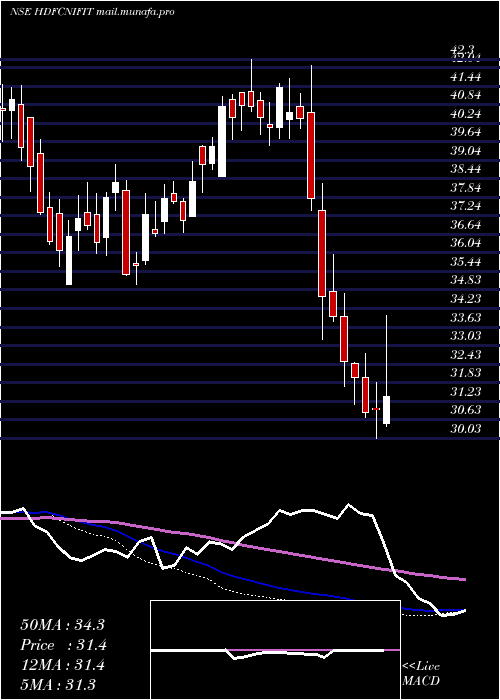The width and height of the screenshot is (500, 700).
Task: Open the MACD inset panel
Action: coord(275,650)
